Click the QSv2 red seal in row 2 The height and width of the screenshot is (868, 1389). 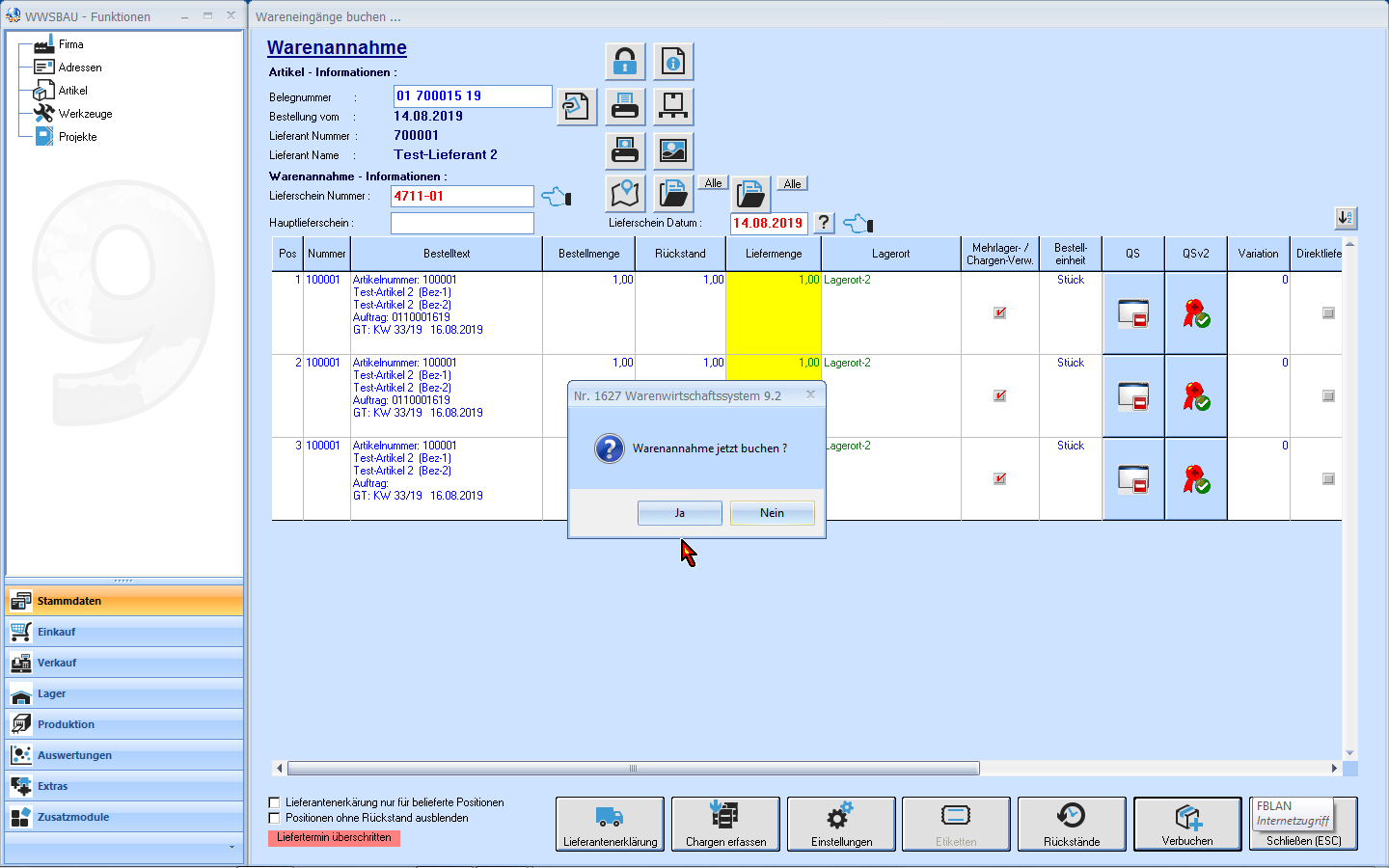click(x=1196, y=396)
